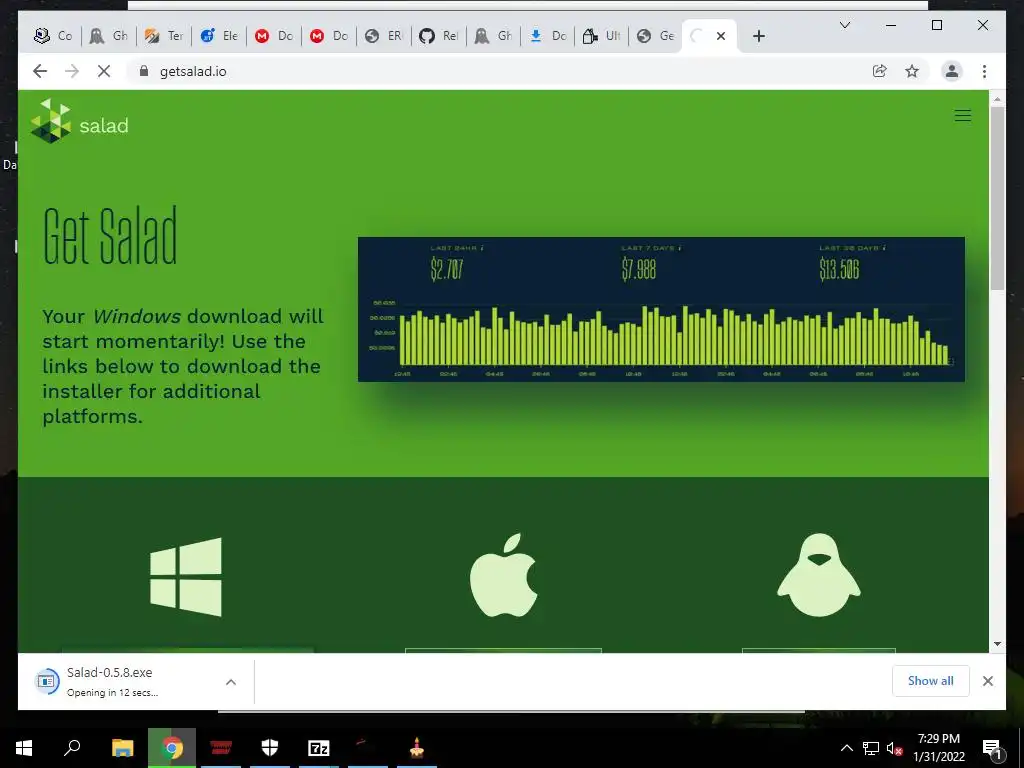
Task: Stop loading the page
Action: pyautogui.click(x=104, y=71)
